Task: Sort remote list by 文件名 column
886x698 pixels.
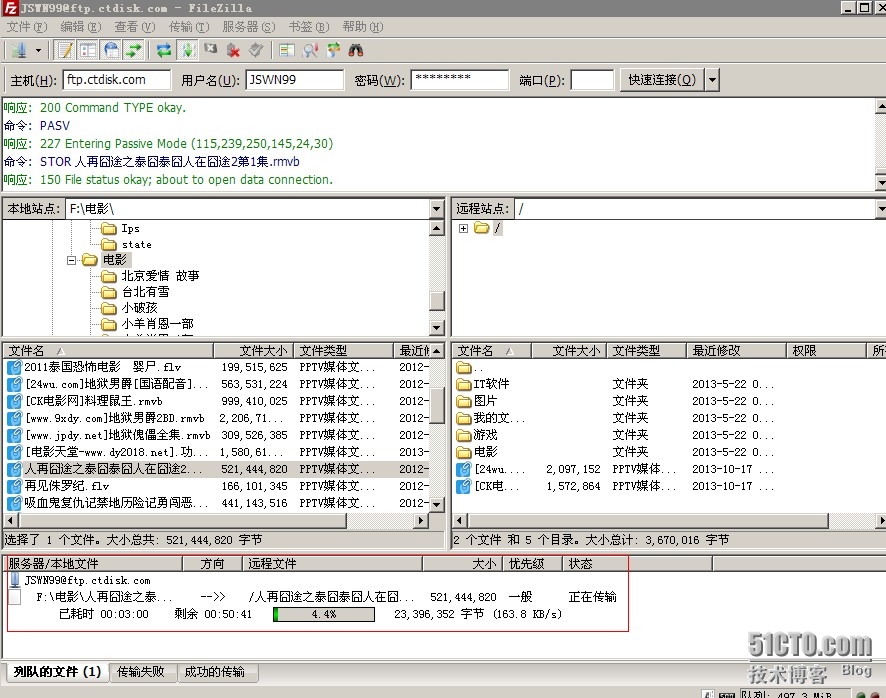Action: pyautogui.click(x=492, y=350)
